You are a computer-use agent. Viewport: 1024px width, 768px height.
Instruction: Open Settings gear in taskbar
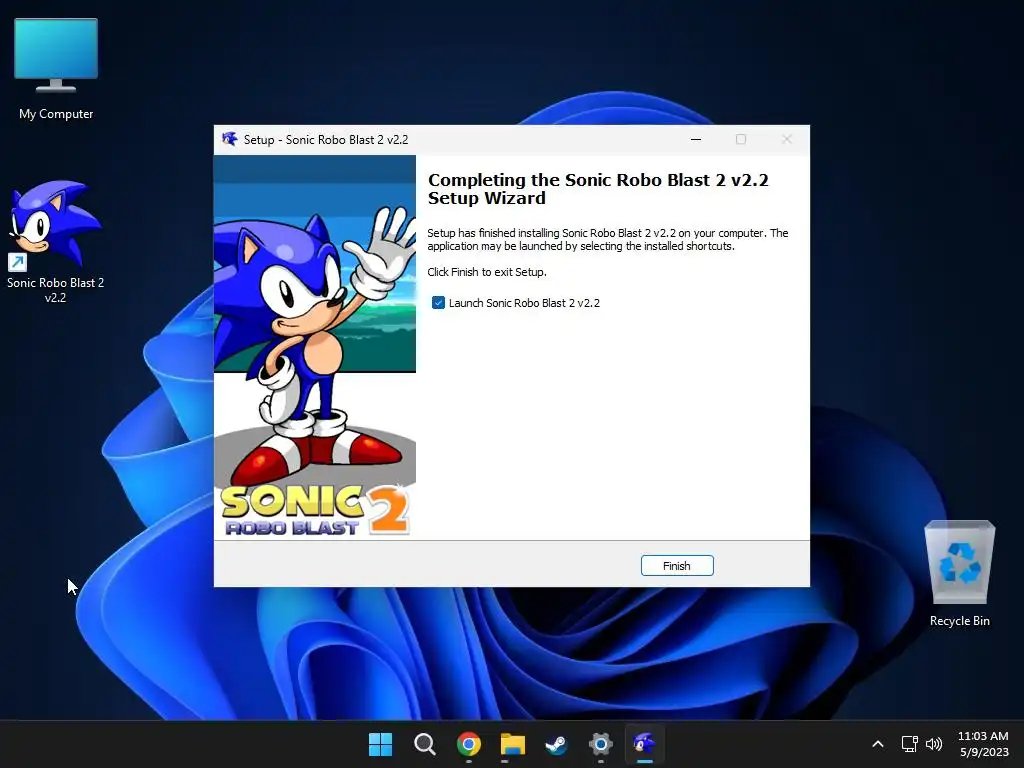(600, 744)
